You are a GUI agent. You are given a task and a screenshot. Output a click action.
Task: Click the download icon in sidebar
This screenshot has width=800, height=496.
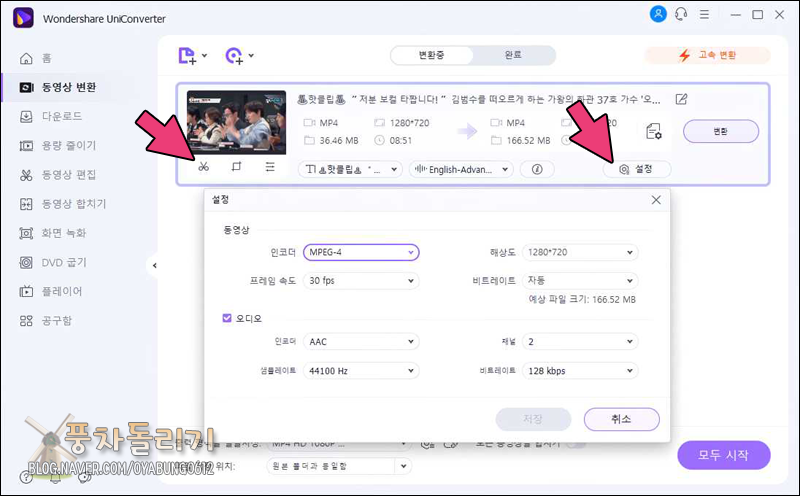click(26, 117)
